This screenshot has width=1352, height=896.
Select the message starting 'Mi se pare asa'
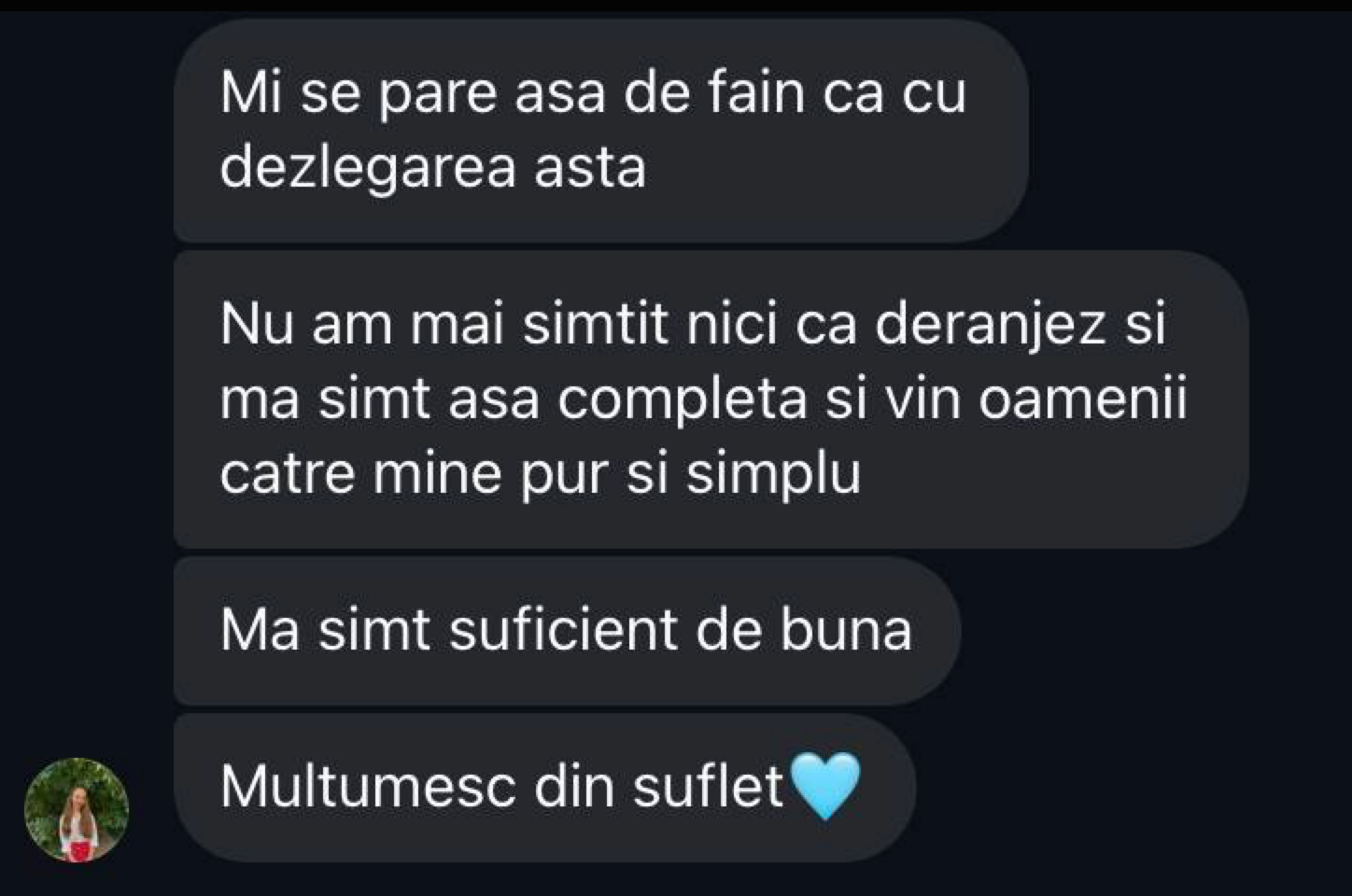601,131
